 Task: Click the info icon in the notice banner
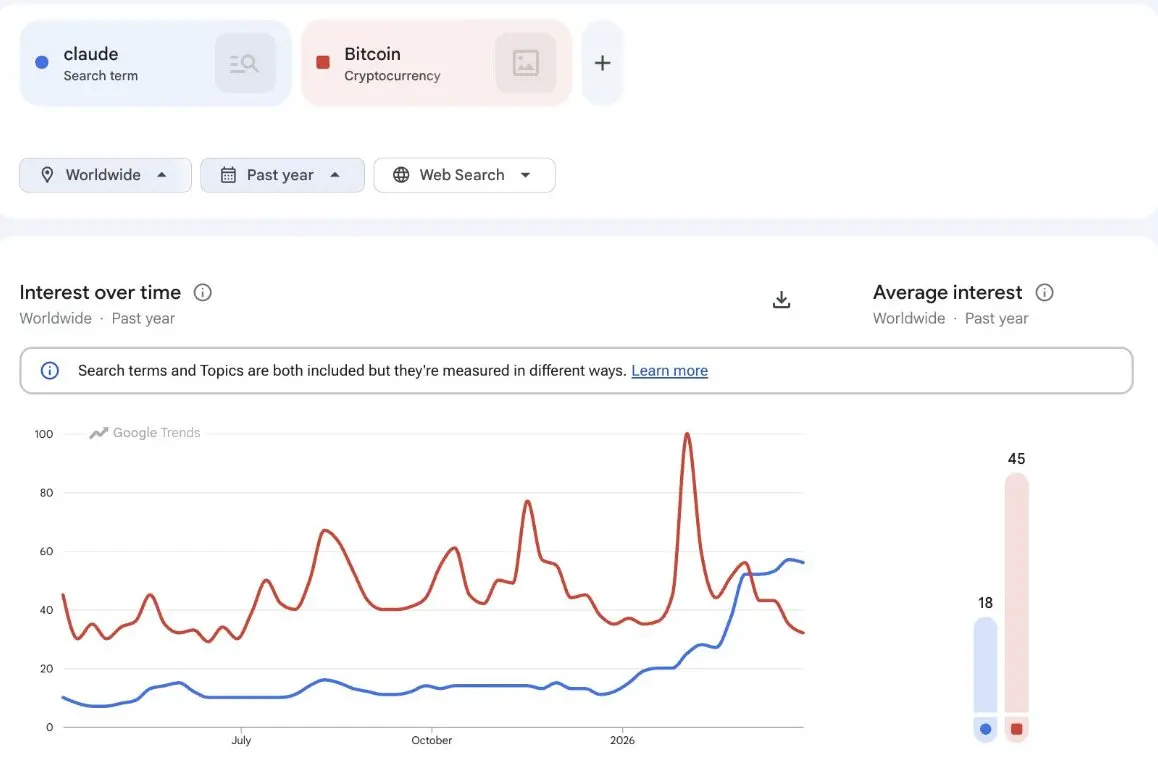tap(49, 371)
